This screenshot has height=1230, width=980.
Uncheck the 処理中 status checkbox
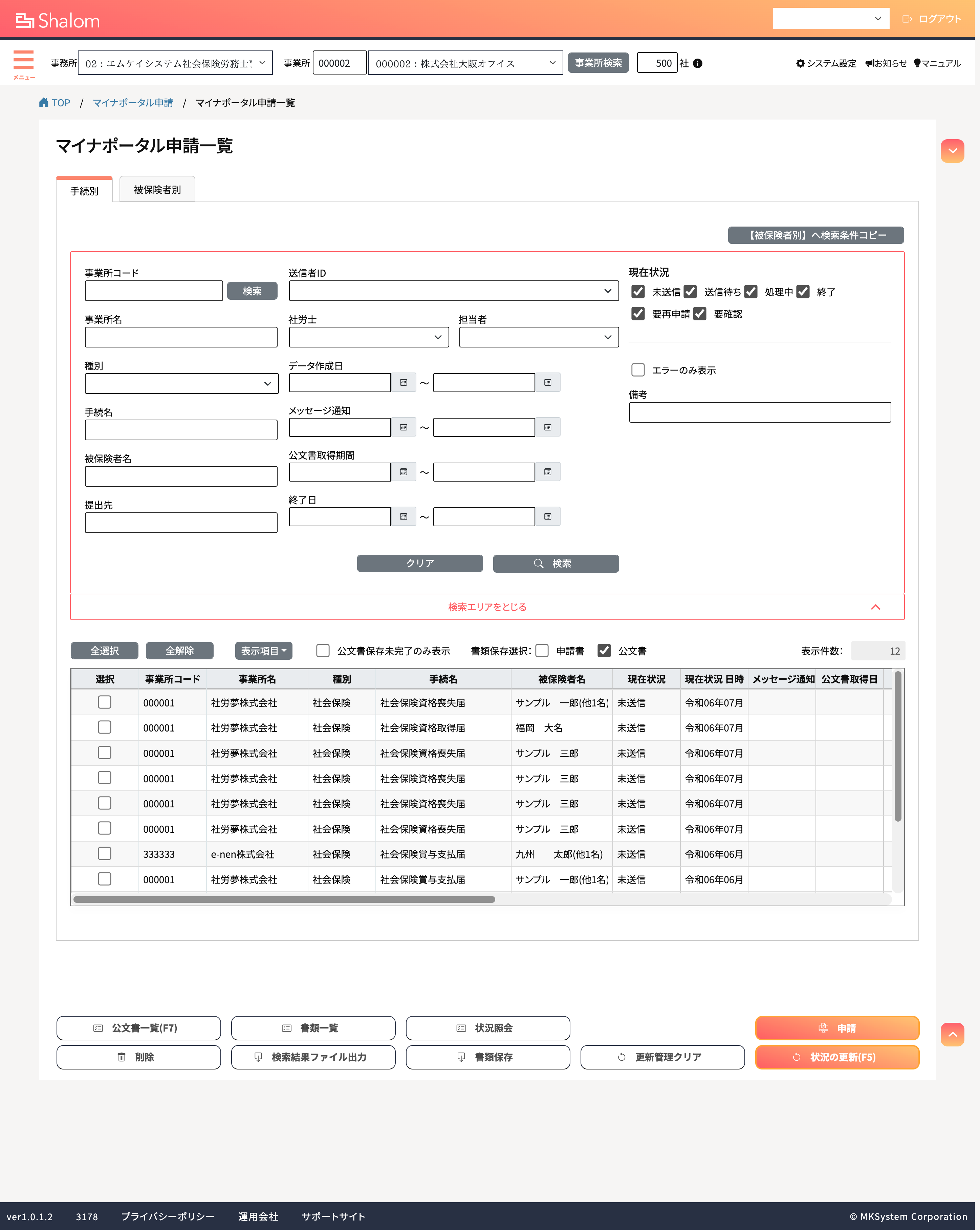click(751, 292)
